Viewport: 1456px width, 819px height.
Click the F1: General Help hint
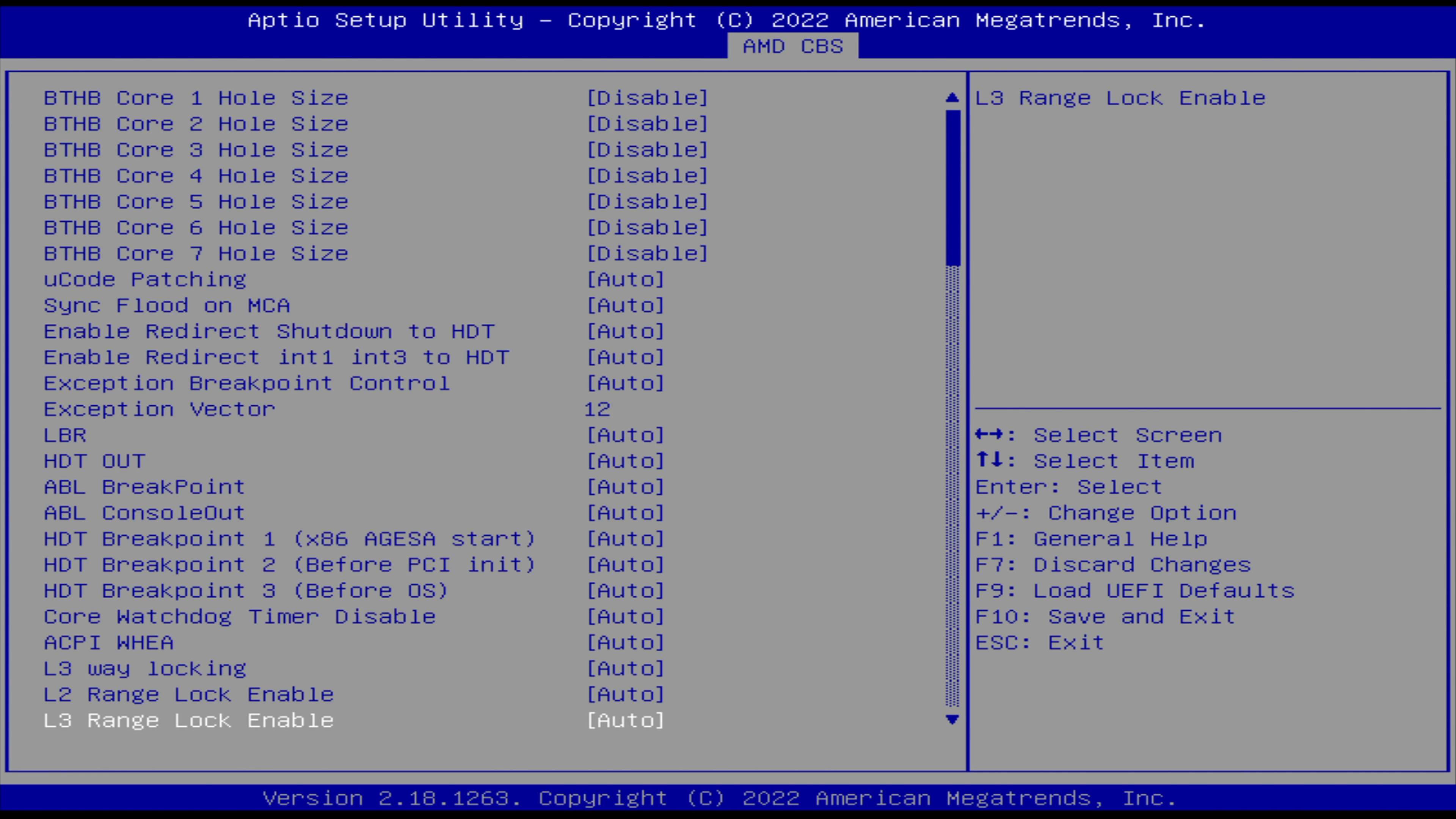coord(1092,539)
